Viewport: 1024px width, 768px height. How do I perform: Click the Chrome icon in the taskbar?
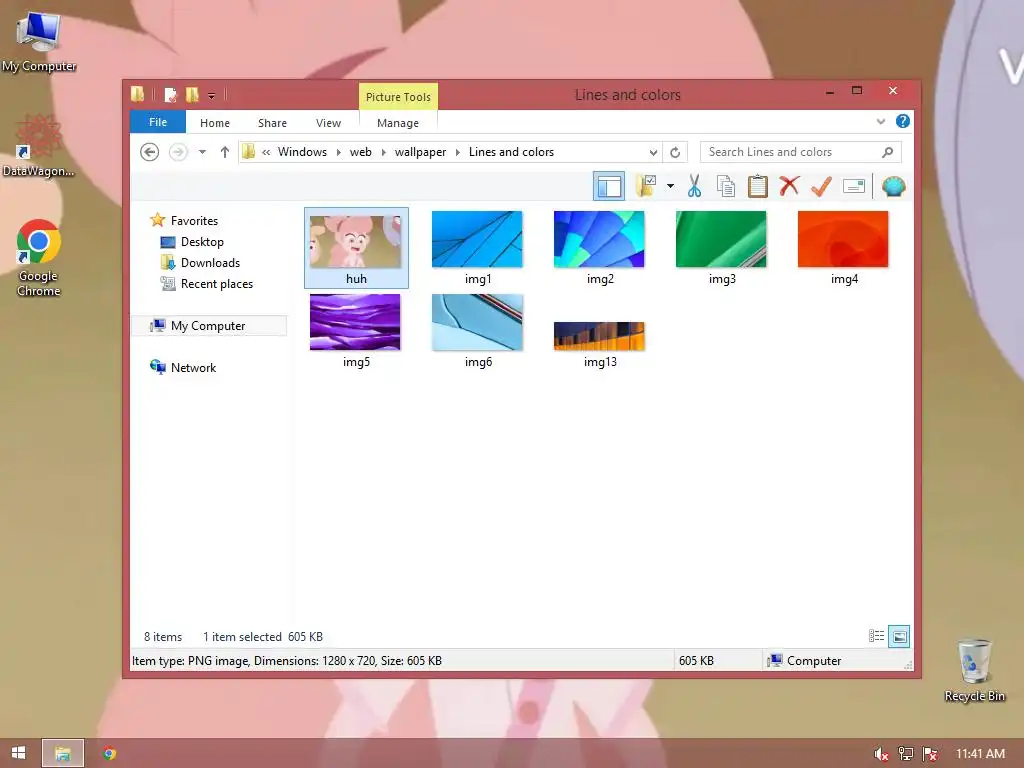point(109,753)
